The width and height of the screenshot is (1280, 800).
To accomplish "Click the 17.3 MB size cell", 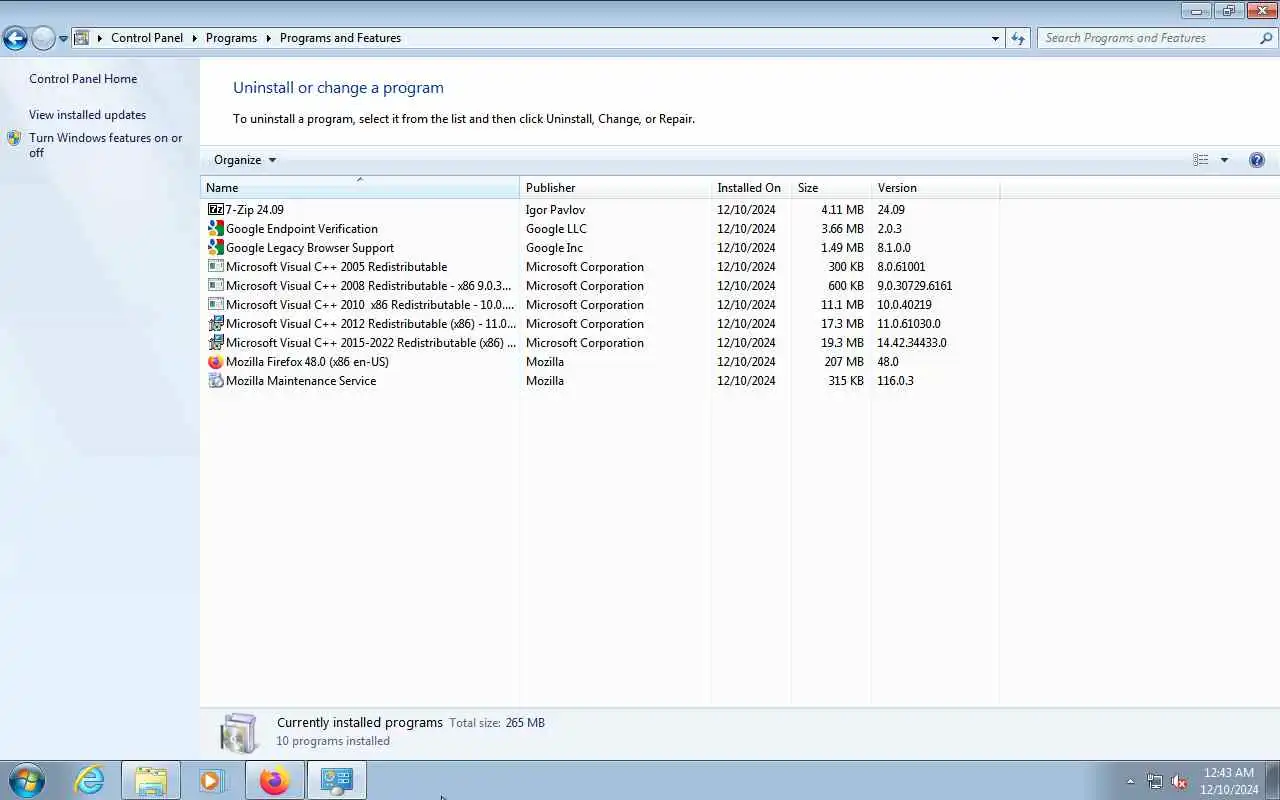I will [x=842, y=324].
